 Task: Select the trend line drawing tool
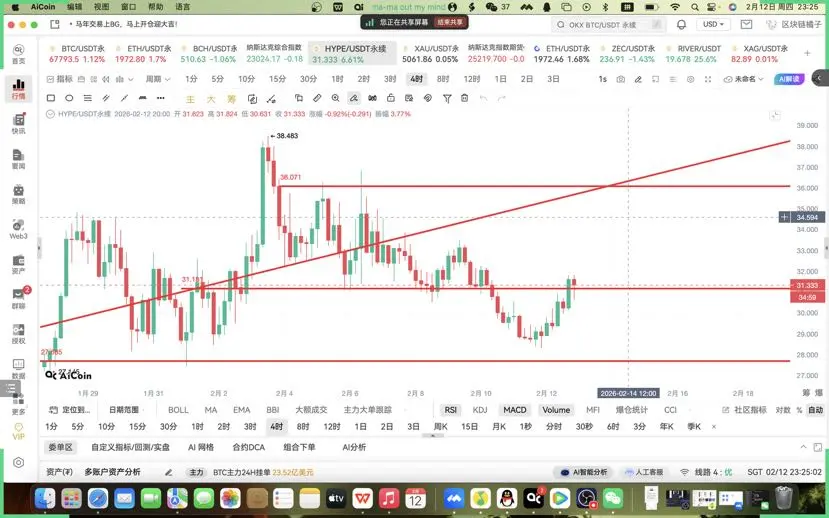(124, 98)
